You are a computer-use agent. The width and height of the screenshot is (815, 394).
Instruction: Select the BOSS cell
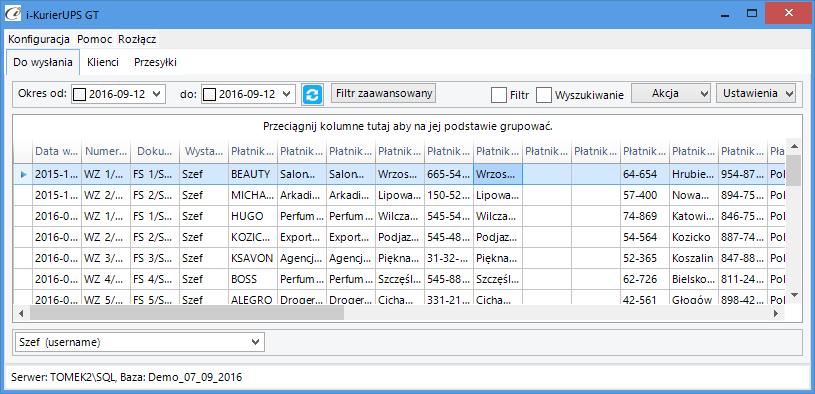coord(253,279)
